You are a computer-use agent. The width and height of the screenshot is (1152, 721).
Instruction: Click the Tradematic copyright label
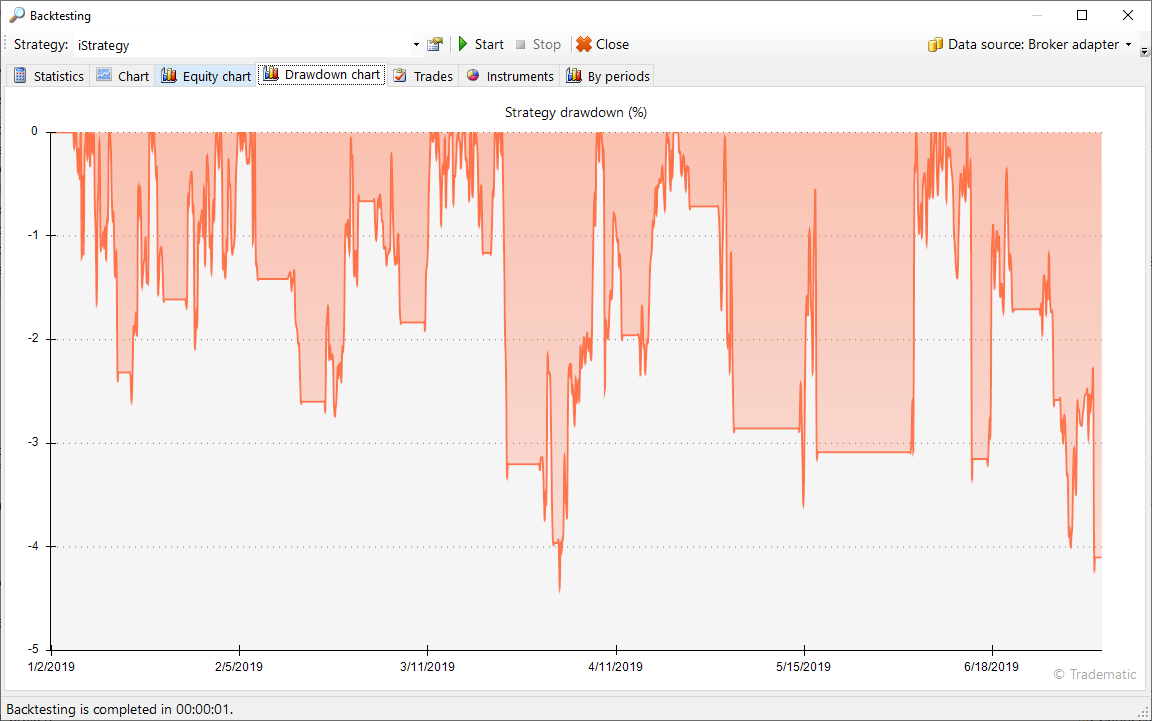click(x=1095, y=674)
